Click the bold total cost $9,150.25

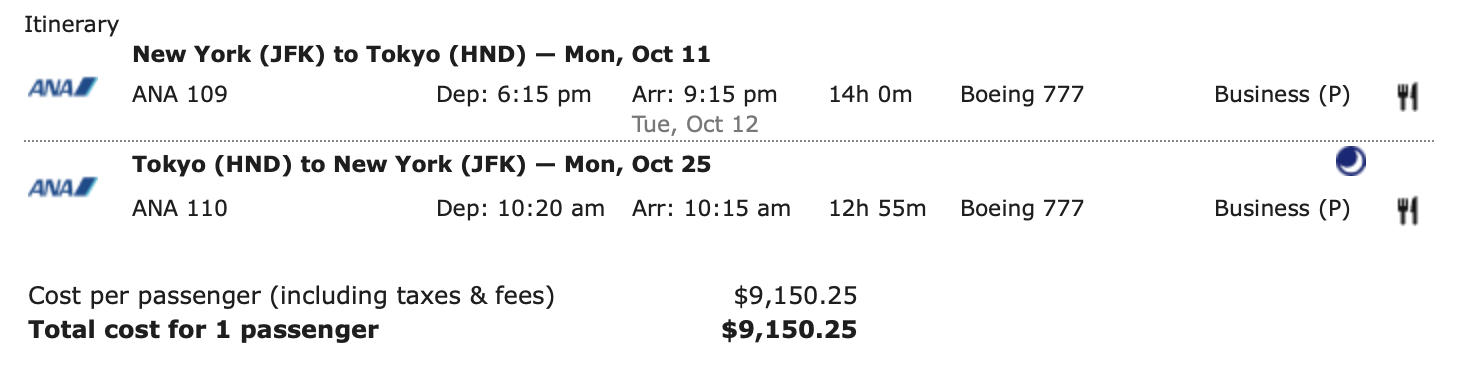pyautogui.click(x=789, y=330)
